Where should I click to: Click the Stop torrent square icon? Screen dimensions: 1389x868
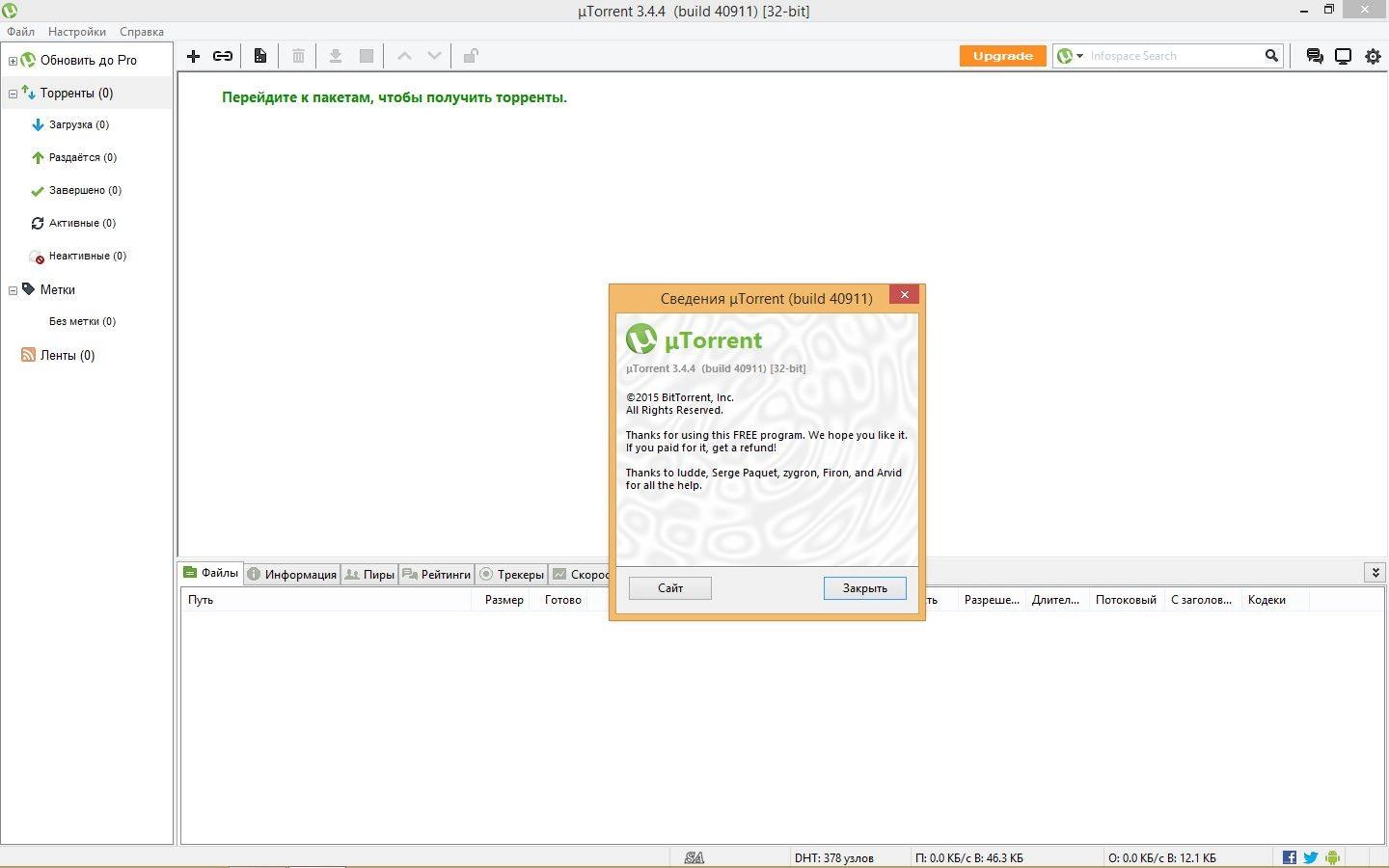coord(367,56)
